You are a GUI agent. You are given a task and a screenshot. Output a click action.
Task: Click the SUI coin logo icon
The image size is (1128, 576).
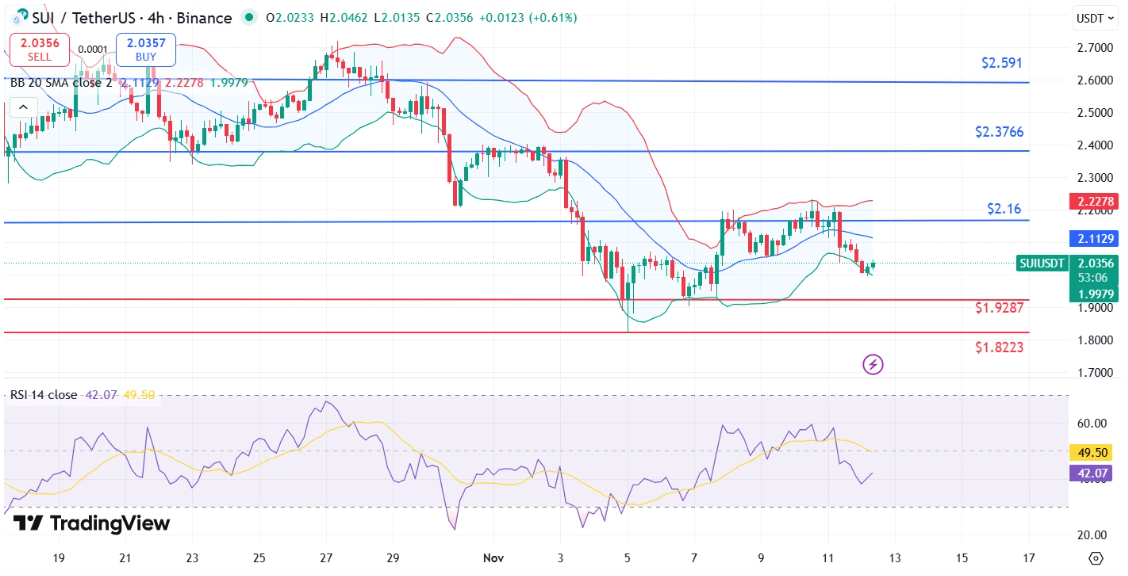click(x=19, y=18)
